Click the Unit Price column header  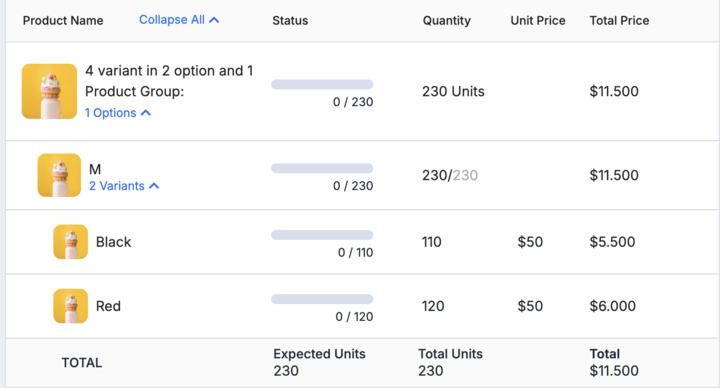[538, 21]
